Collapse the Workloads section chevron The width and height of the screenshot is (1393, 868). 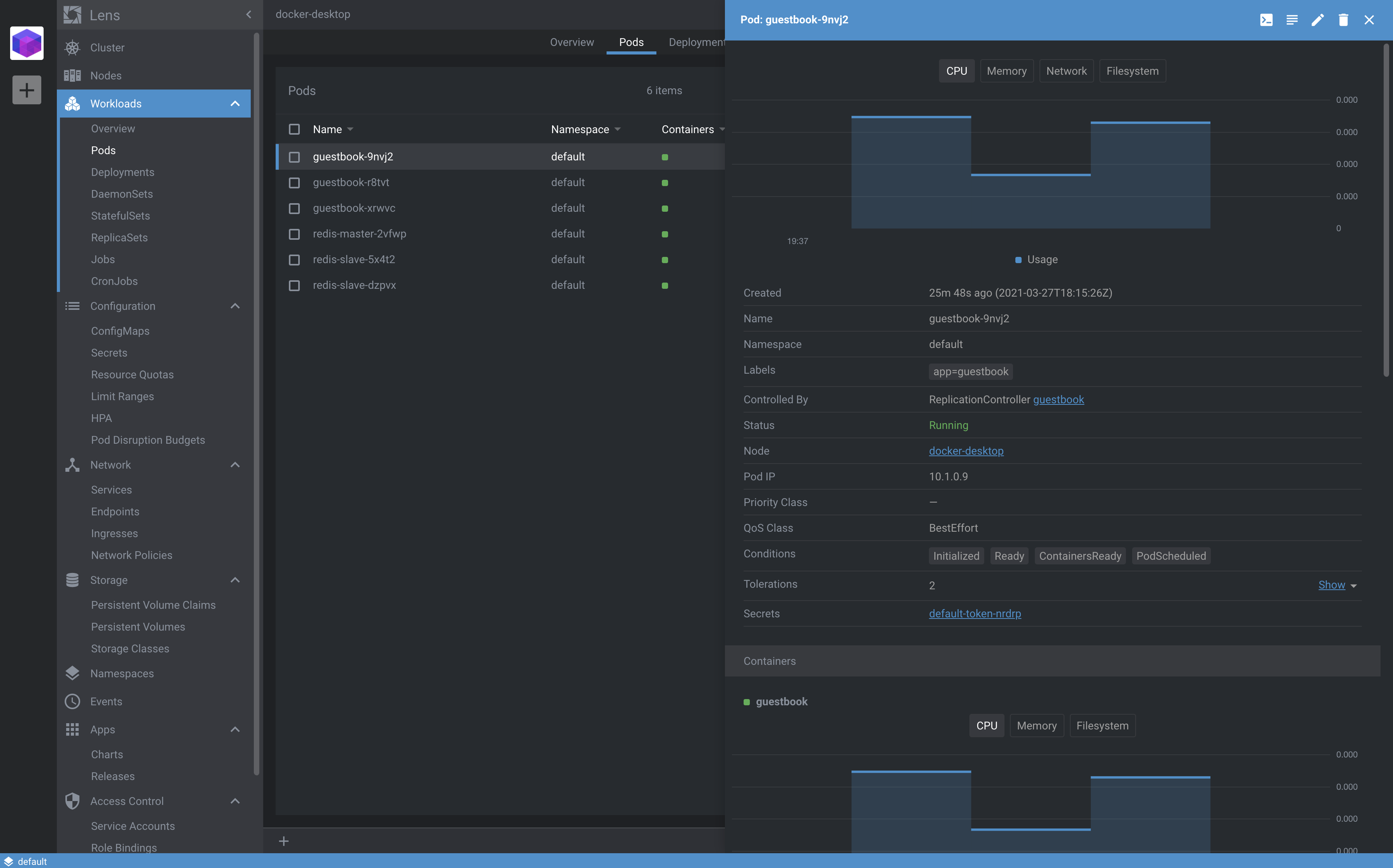coord(235,103)
